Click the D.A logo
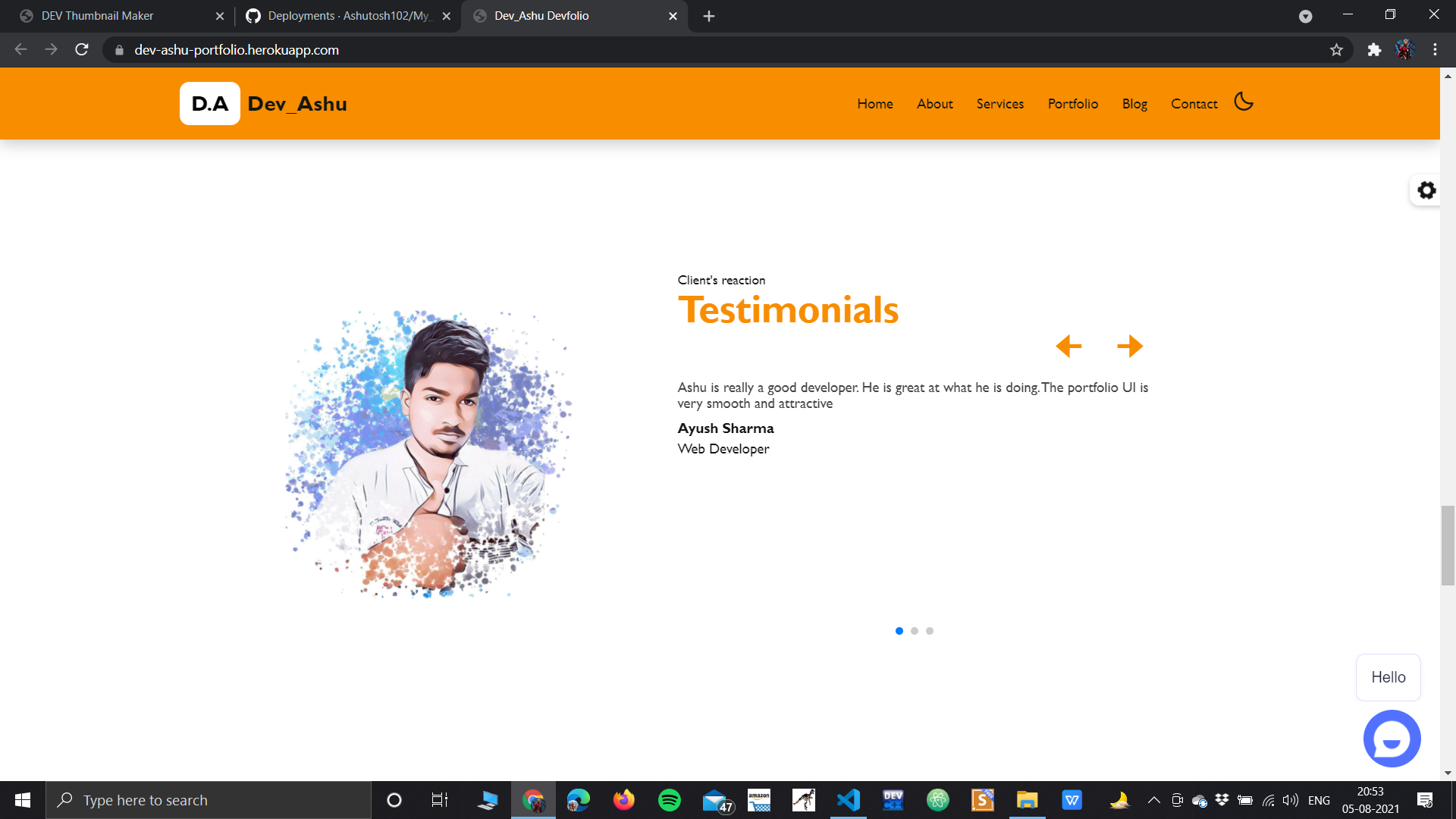 pyautogui.click(x=209, y=103)
